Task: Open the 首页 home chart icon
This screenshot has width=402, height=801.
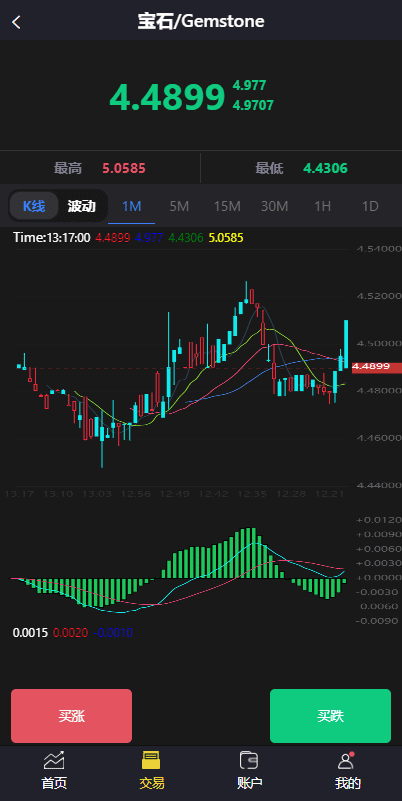Action: (x=54, y=761)
